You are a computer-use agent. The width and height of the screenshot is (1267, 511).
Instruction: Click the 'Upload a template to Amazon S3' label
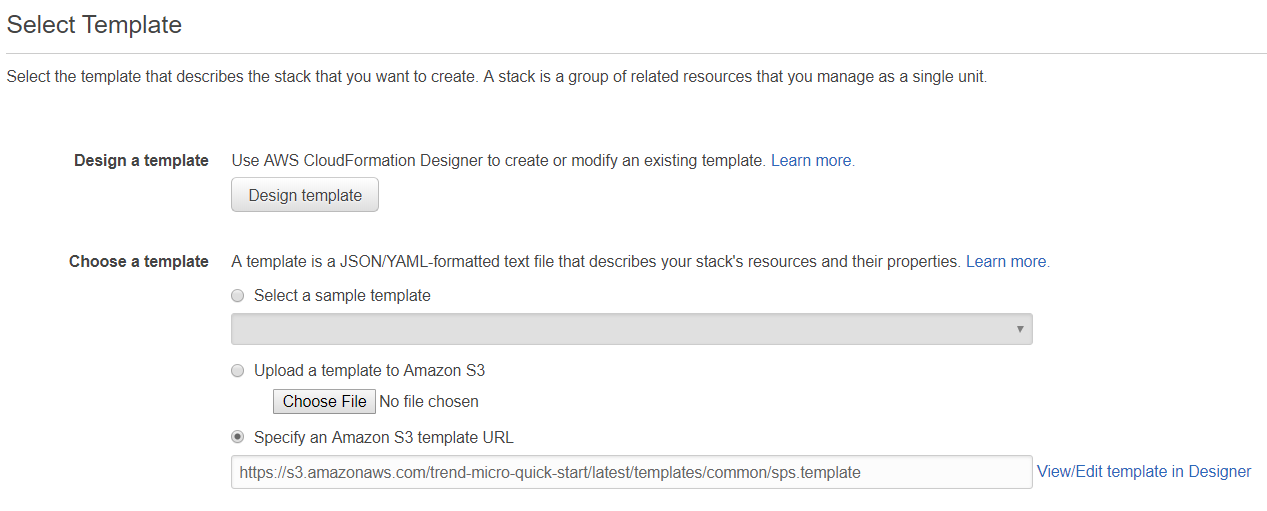[369, 371]
